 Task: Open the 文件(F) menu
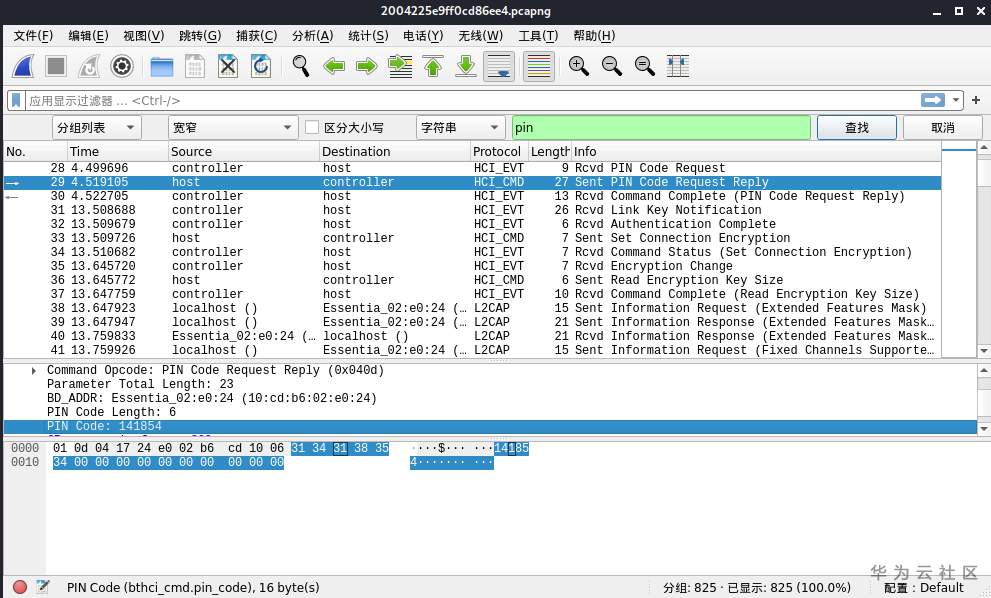(x=33, y=36)
